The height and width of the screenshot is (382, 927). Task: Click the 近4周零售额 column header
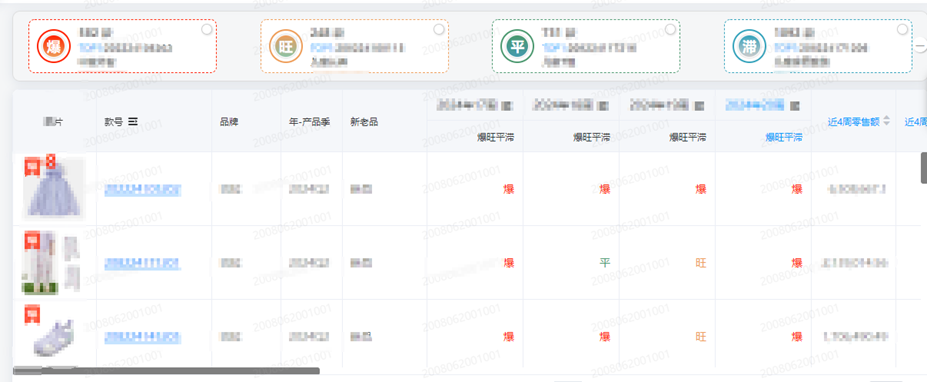point(854,122)
